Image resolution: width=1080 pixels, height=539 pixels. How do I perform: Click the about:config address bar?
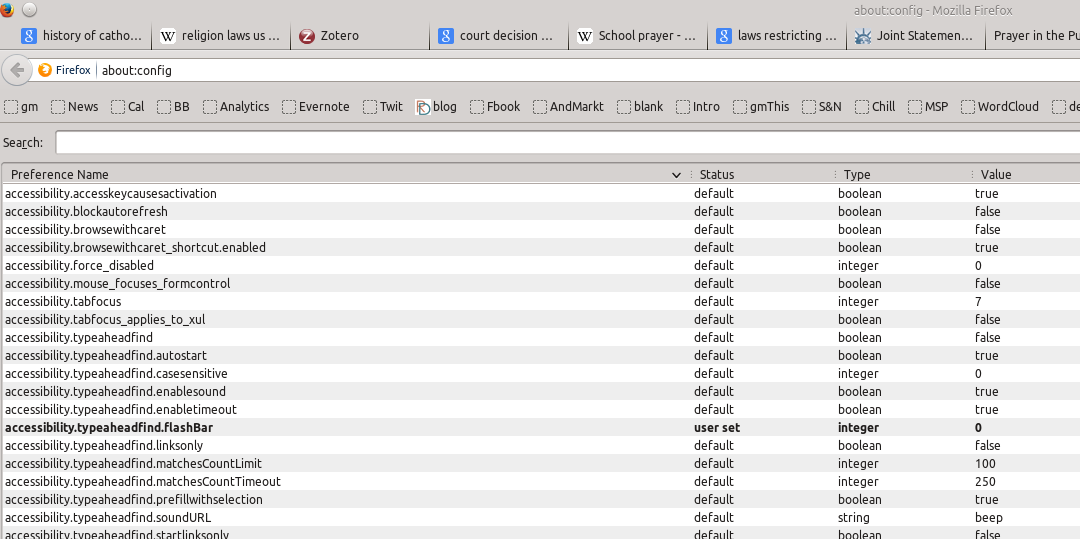click(x=589, y=70)
